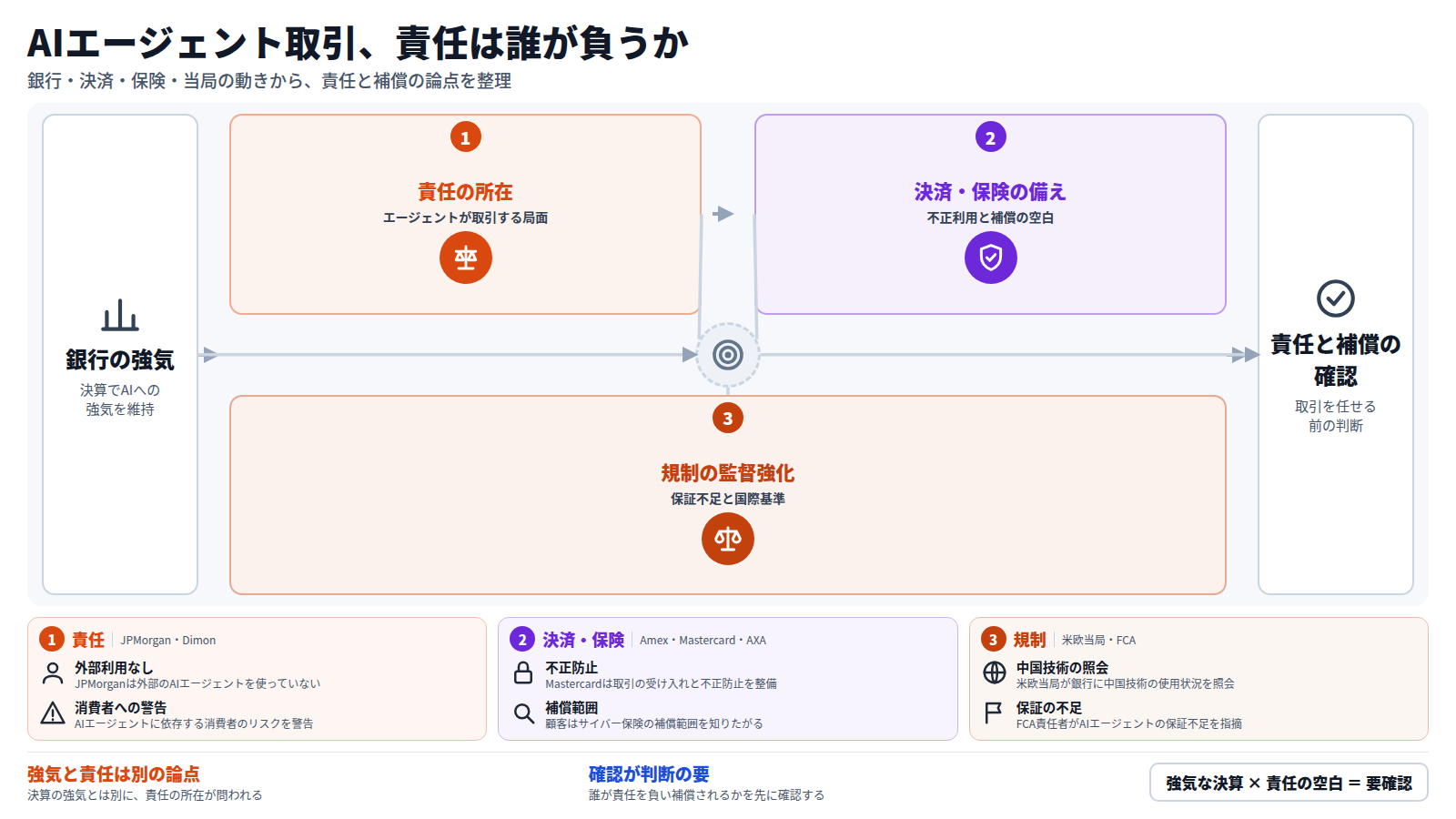Click the main title AIエージェント取引、責任は誰が負うか
This screenshot has height=819, width=1456.
click(x=358, y=43)
